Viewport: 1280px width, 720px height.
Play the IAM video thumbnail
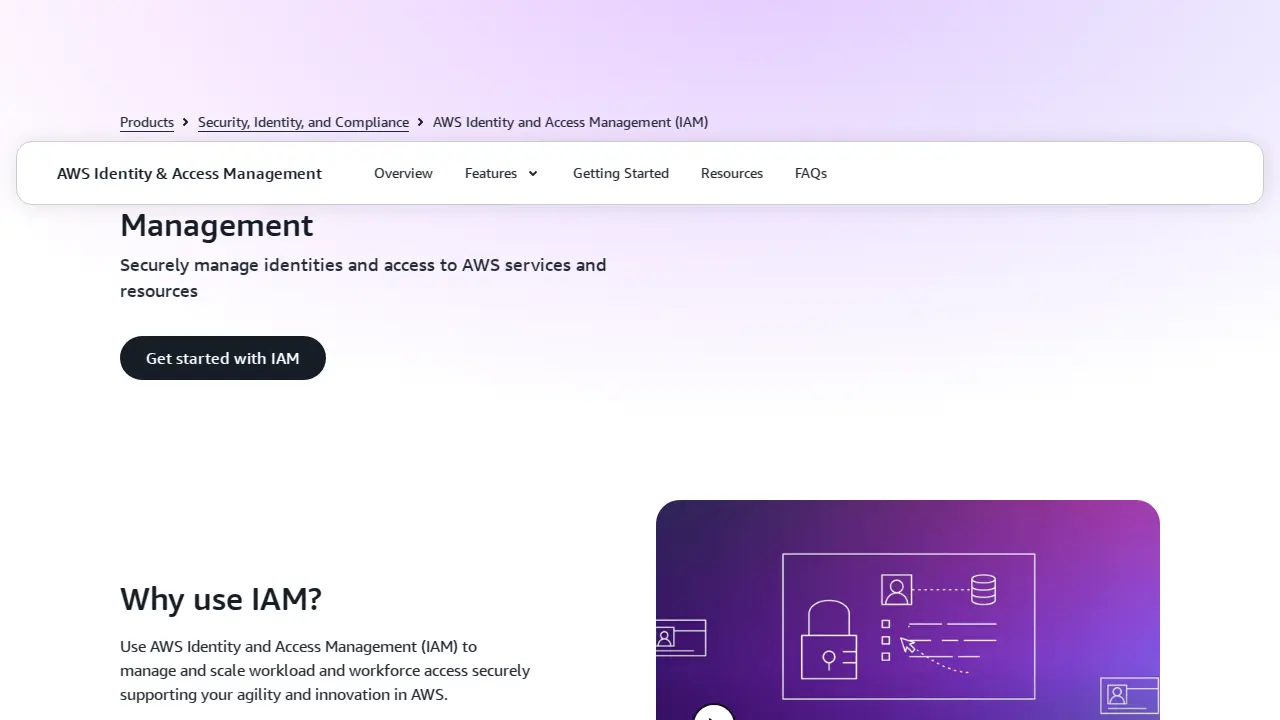(908, 610)
